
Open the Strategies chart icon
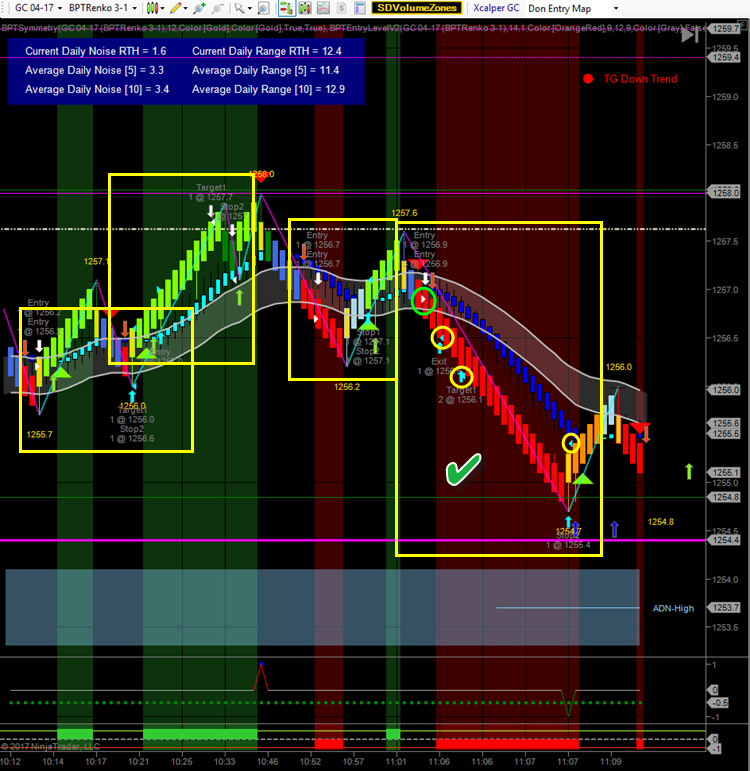pos(323,8)
